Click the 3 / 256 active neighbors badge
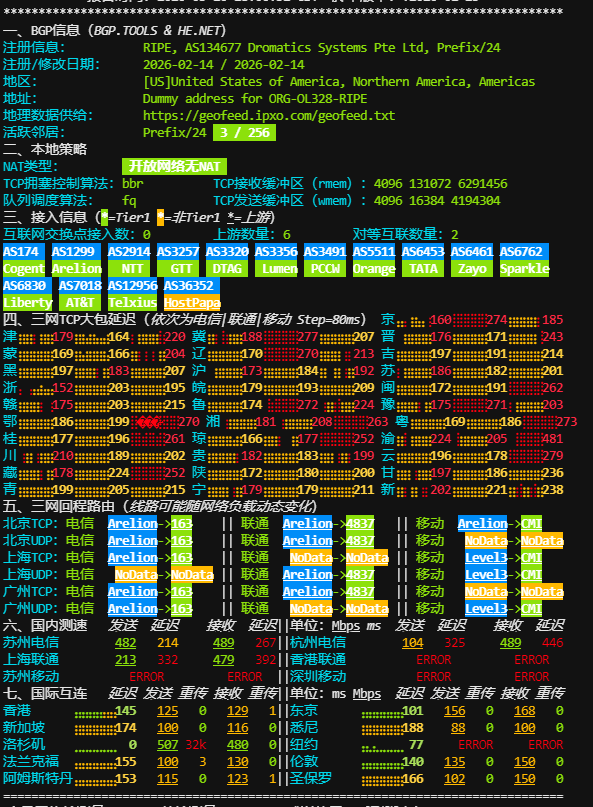The width and height of the screenshot is (593, 807). tap(245, 132)
